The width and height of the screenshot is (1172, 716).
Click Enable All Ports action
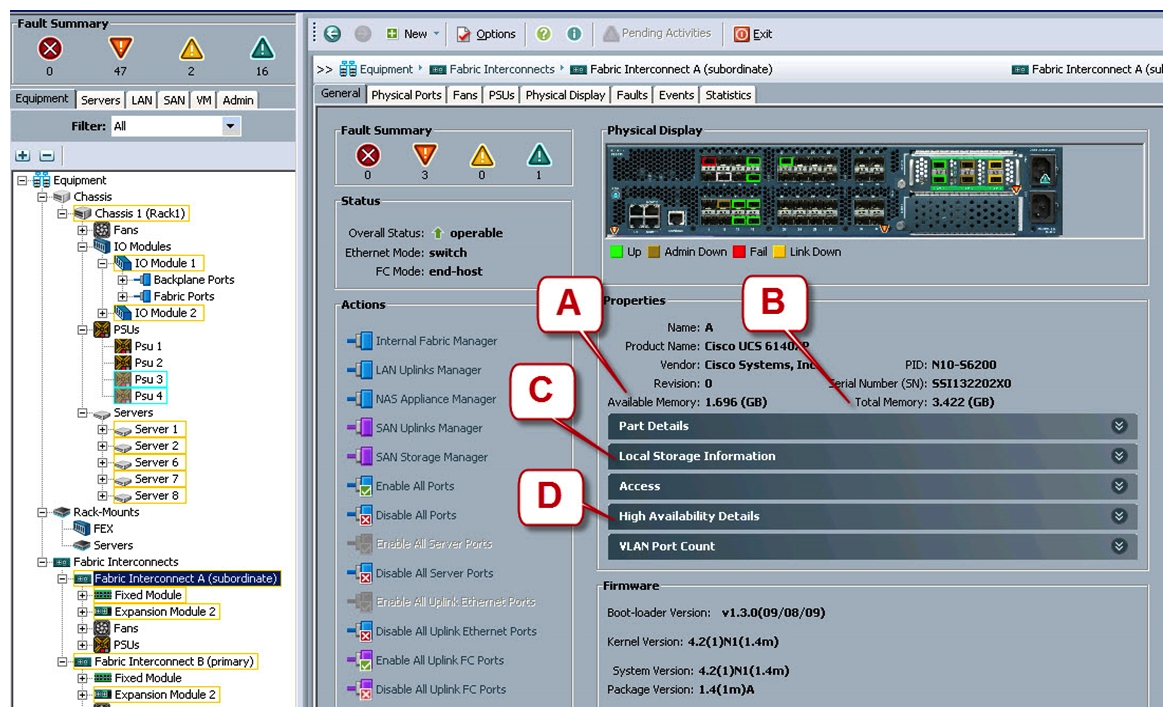tap(401, 487)
